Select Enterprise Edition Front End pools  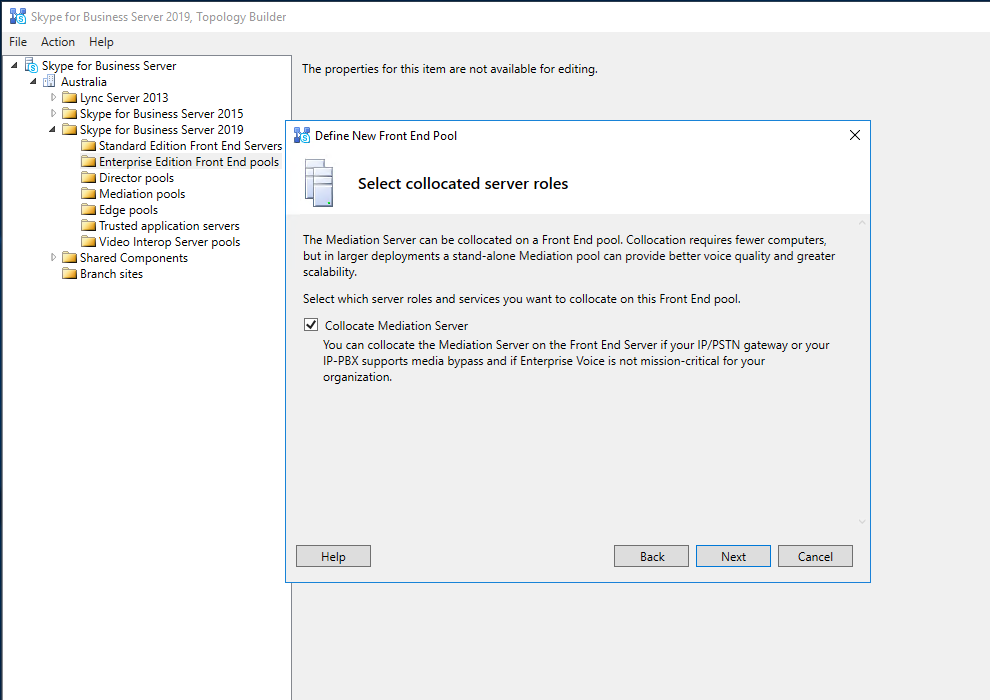188,162
